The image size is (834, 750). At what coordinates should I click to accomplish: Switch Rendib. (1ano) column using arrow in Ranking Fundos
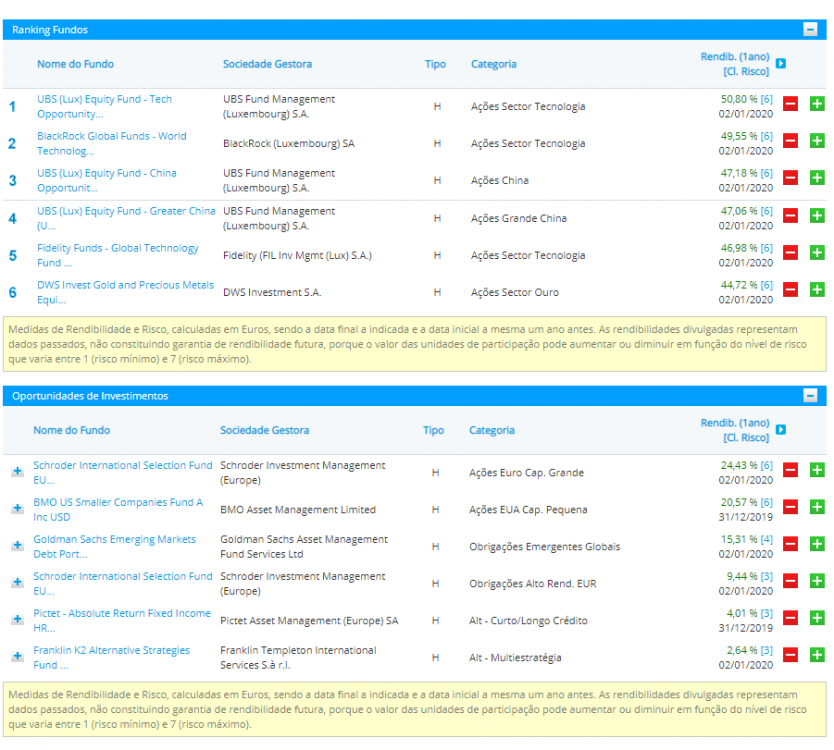coord(781,64)
